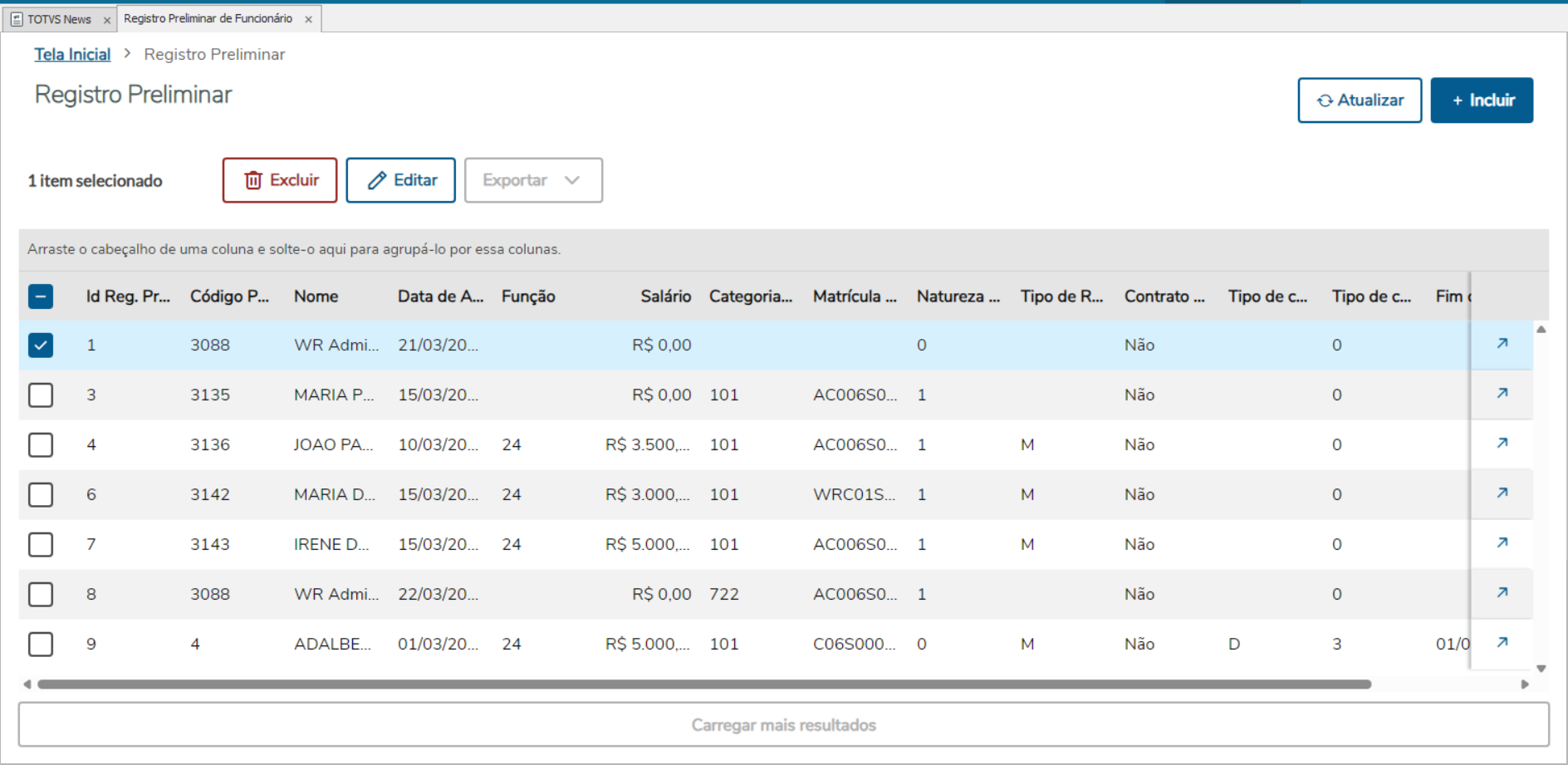Image resolution: width=1568 pixels, height=765 pixels.
Task: Click matrícula cell C06S000...
Action: coord(854,644)
